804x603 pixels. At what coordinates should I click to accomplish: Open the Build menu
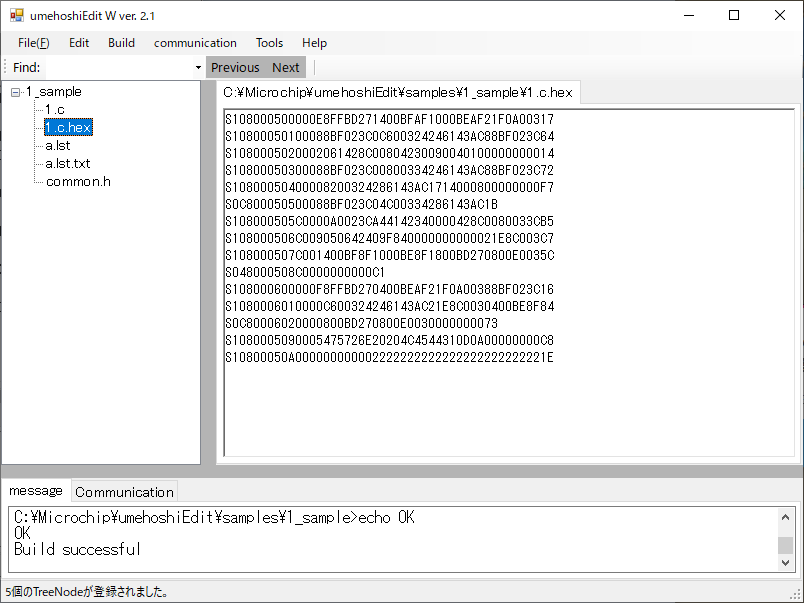(x=121, y=43)
